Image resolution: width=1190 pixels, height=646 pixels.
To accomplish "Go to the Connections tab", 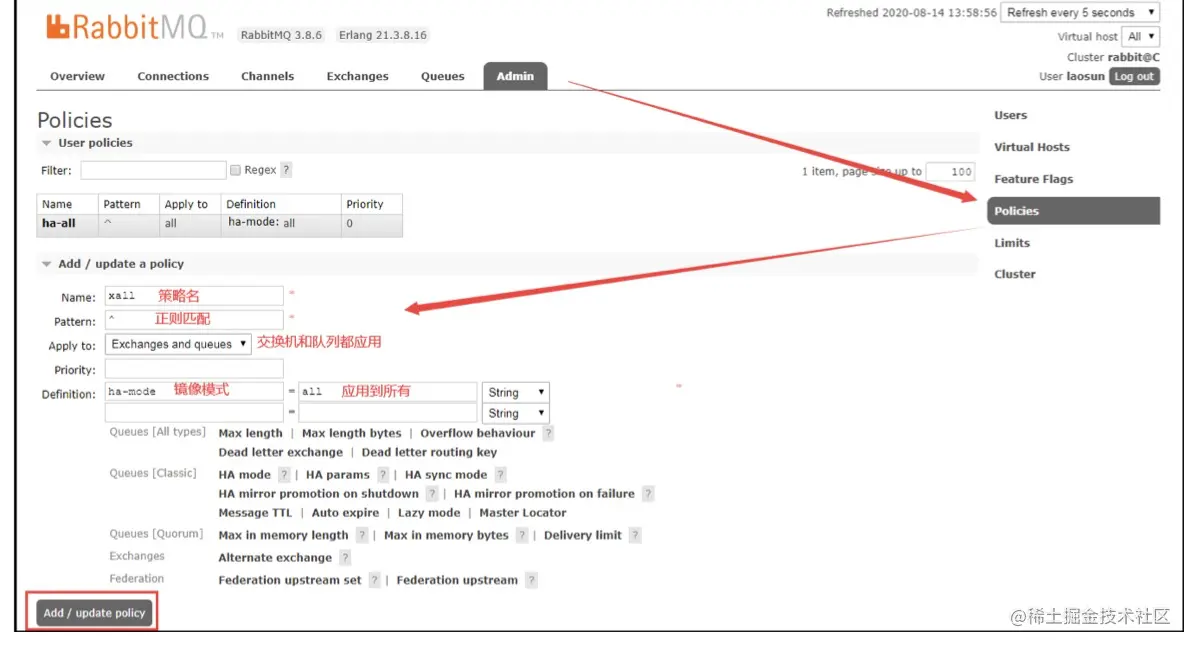I will (x=173, y=76).
